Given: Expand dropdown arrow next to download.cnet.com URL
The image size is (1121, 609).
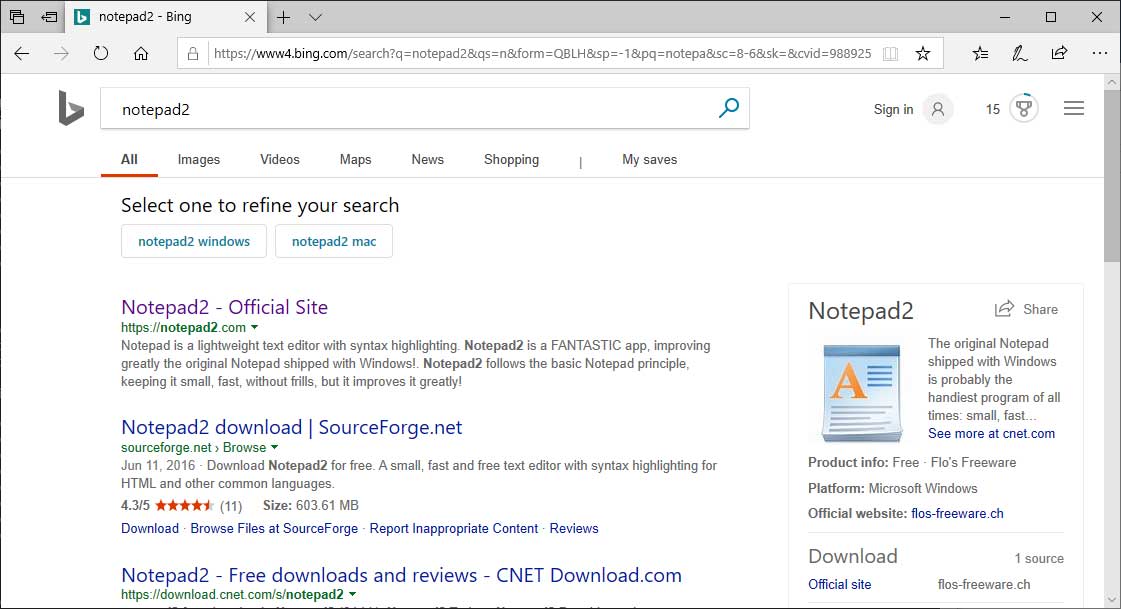Looking at the screenshot, I should click(352, 595).
